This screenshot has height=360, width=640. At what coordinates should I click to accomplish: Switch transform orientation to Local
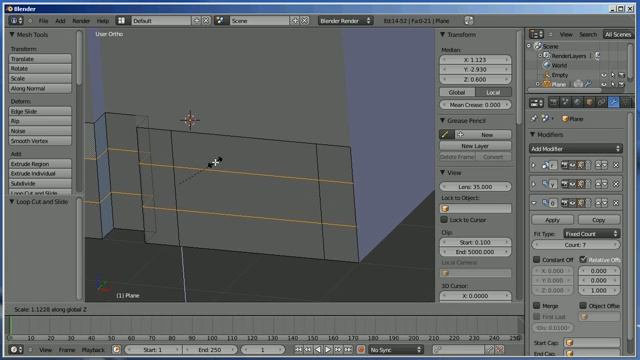[x=493, y=92]
